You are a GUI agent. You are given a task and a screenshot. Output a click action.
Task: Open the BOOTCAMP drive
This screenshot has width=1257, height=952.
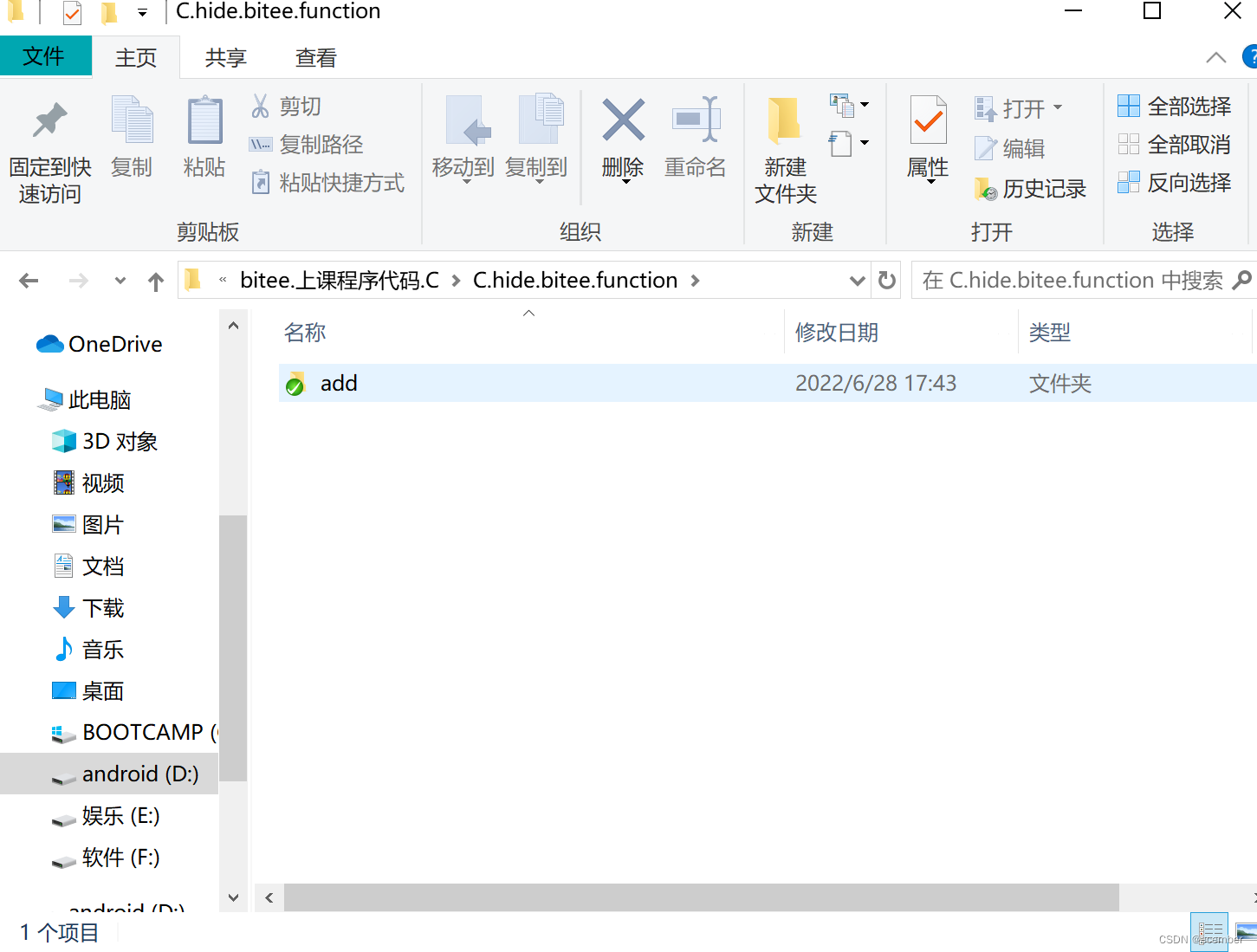tap(134, 732)
